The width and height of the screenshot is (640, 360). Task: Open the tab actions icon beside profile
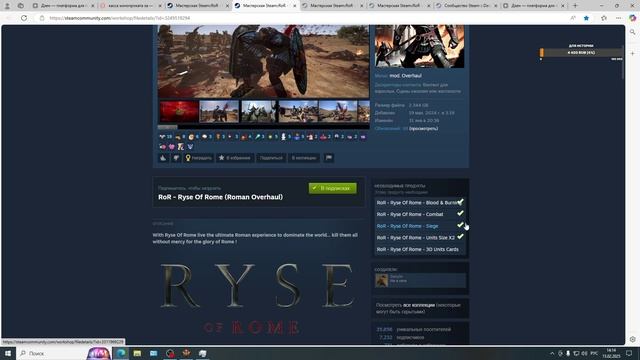pyautogui.click(x=20, y=6)
